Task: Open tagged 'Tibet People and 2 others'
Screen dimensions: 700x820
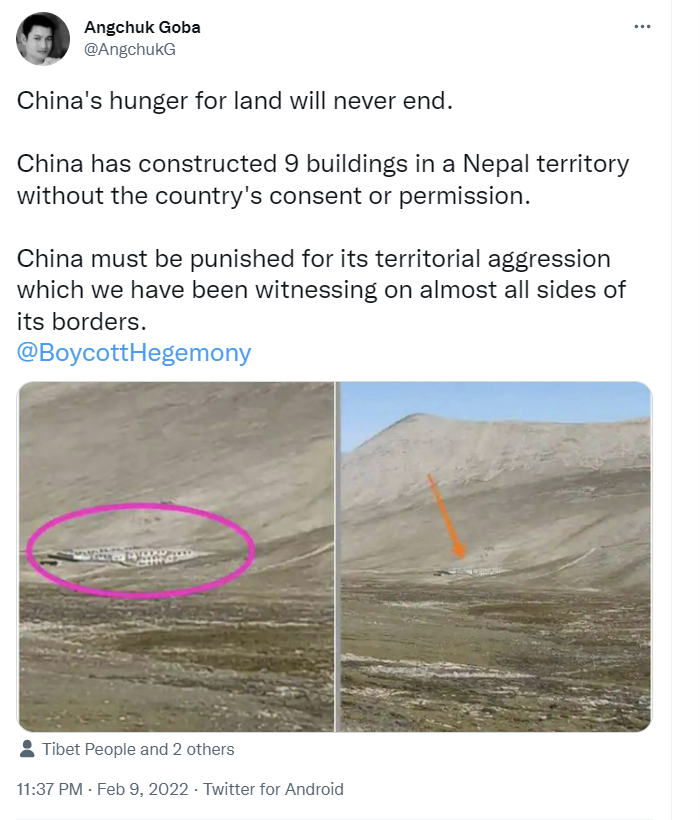Action: click(x=138, y=749)
